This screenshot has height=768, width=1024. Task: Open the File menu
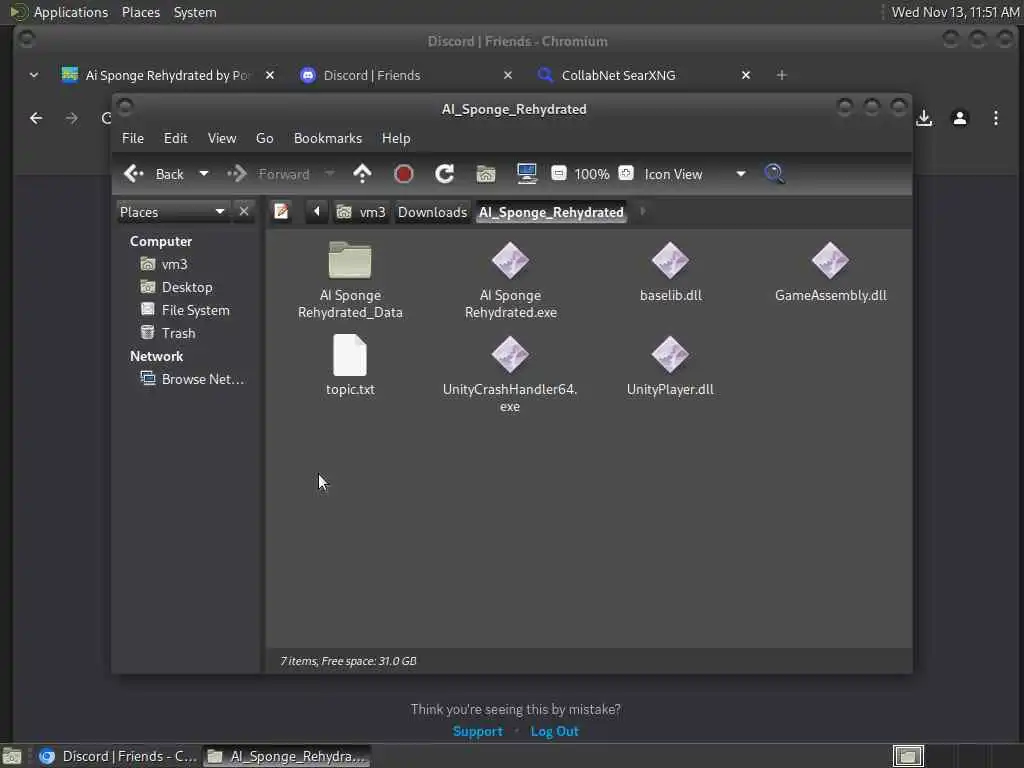pos(133,138)
